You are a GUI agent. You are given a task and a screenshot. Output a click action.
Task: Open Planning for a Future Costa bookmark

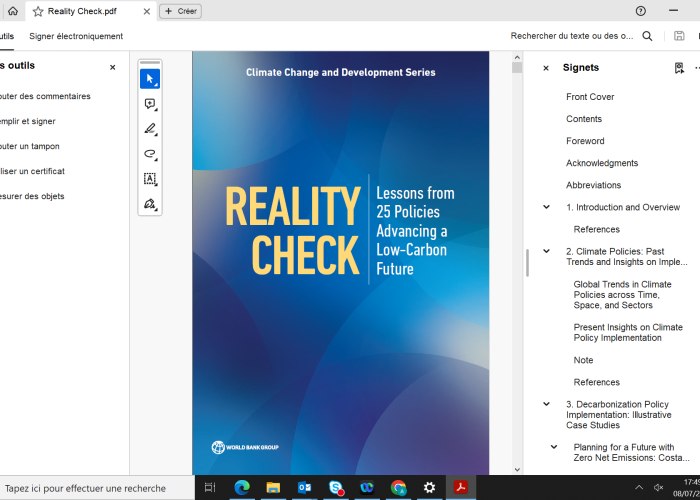click(632, 453)
